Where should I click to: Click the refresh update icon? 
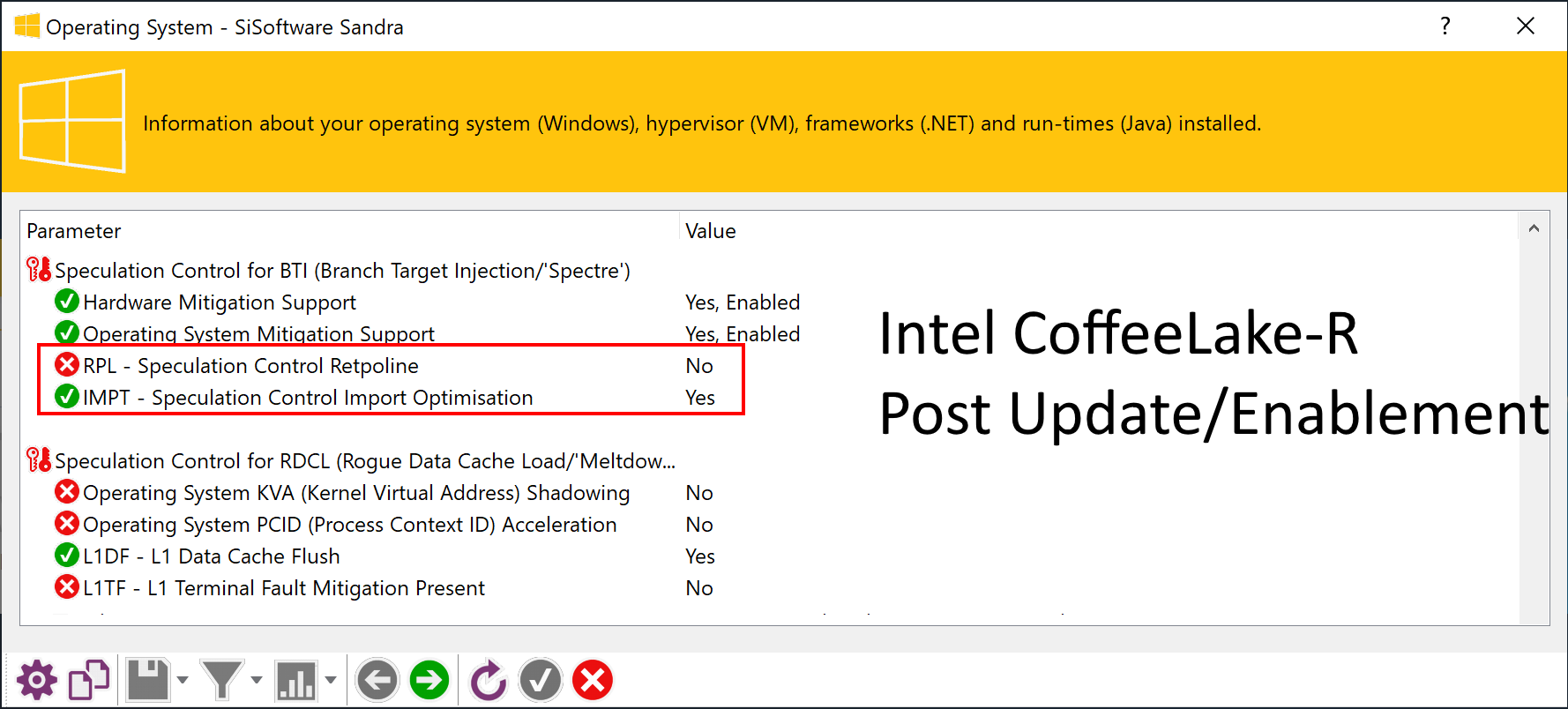click(x=488, y=680)
